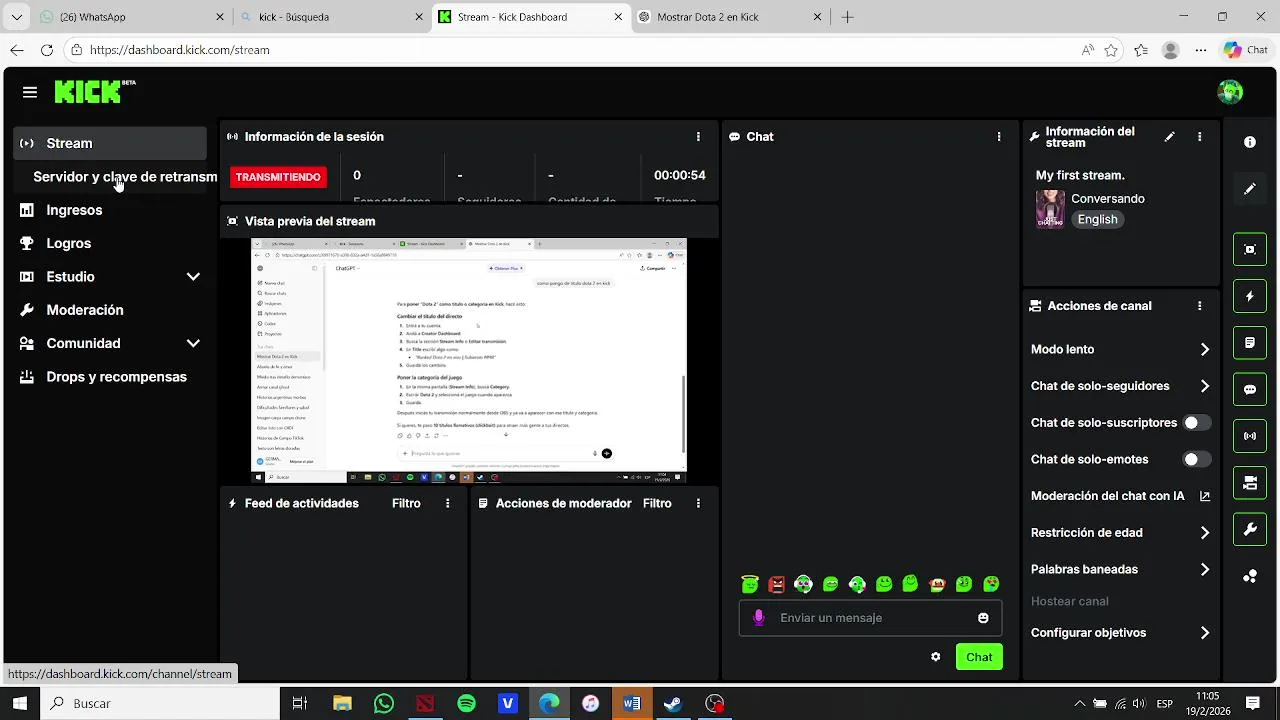
Task: Click Enviar un mensaje chat input
Action: point(870,618)
